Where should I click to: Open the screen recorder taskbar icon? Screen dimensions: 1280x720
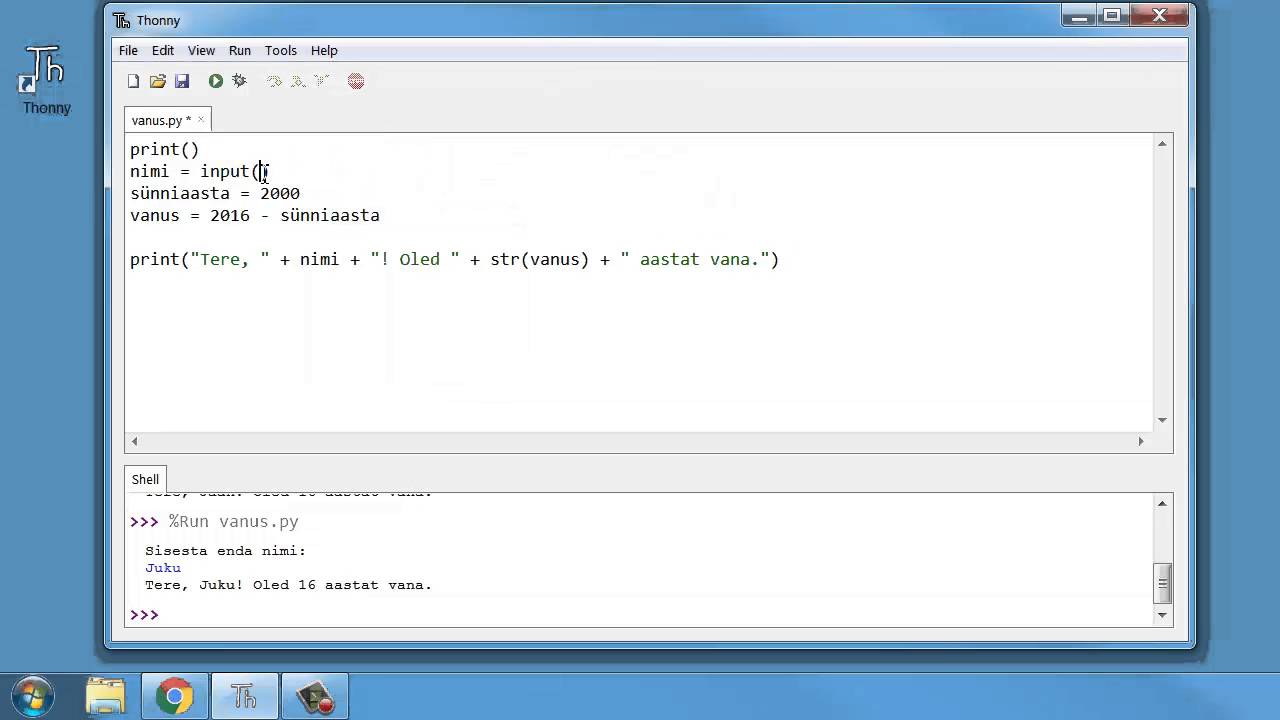pos(315,697)
